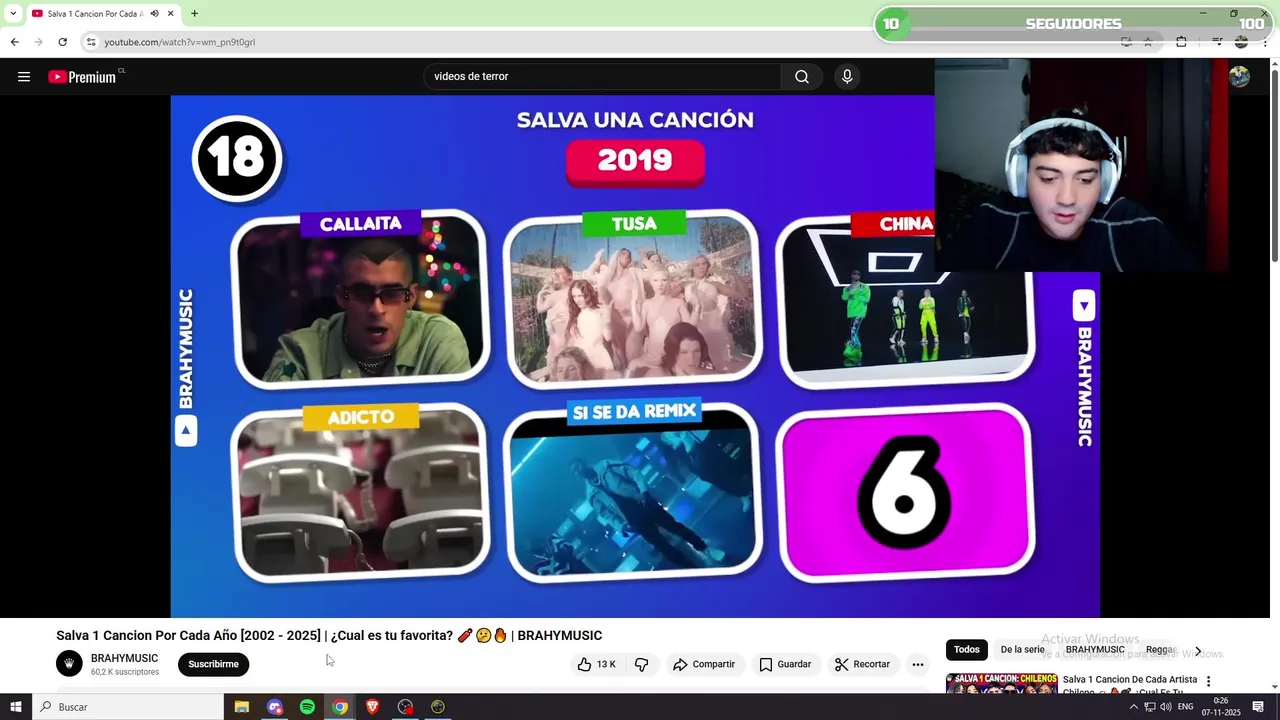Open taskbar clock 0:26 date
Viewport: 1280px width, 720px height.
click(1221, 707)
